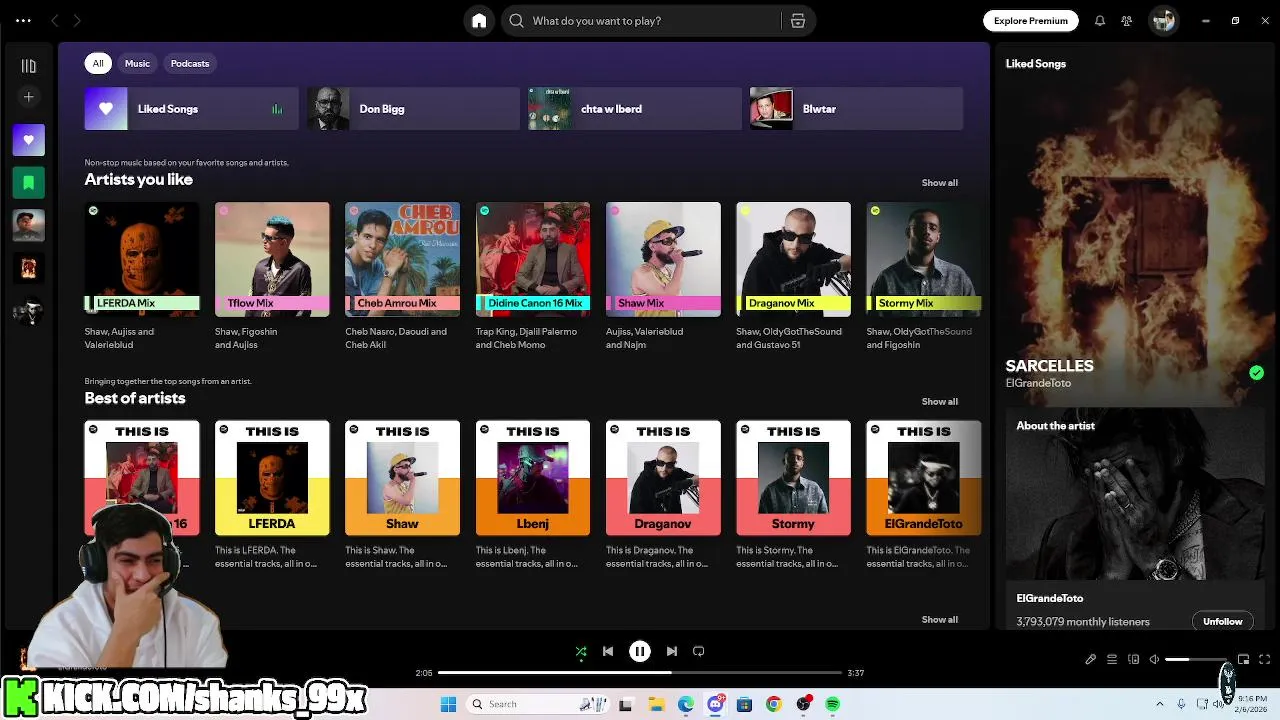Enter full screen mode icon
The height and width of the screenshot is (720, 1280).
click(1265, 660)
